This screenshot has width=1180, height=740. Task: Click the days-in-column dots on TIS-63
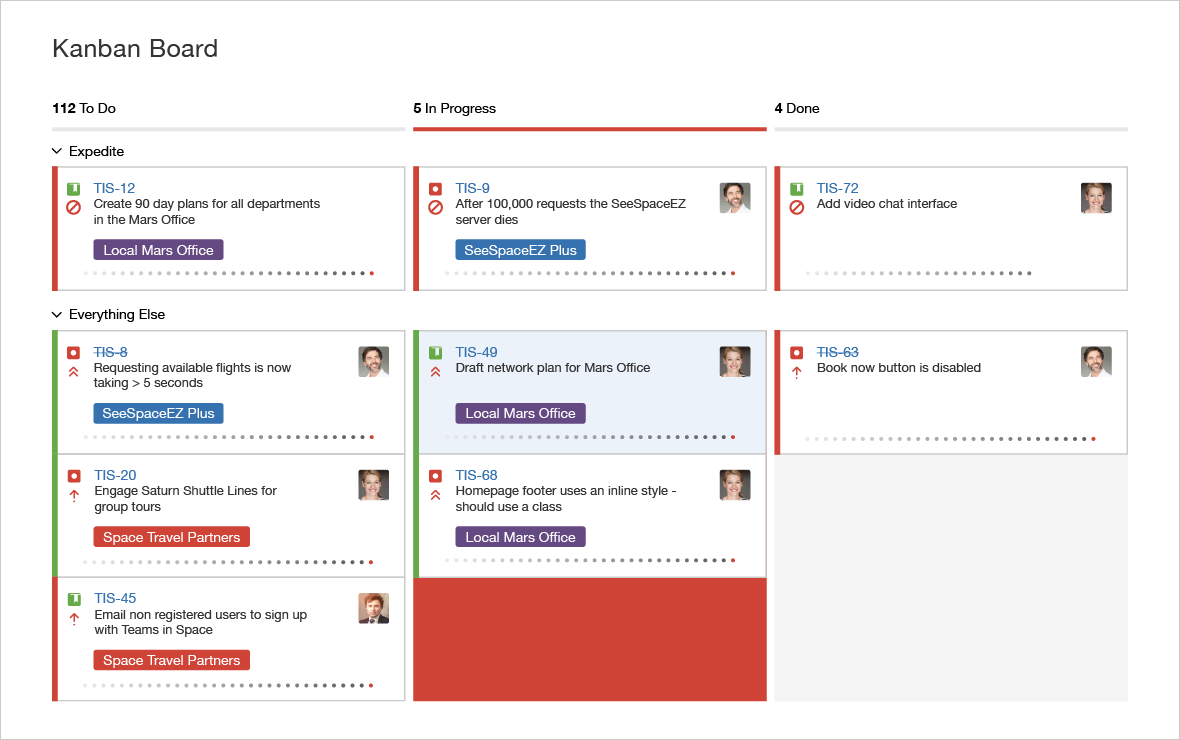(950, 438)
